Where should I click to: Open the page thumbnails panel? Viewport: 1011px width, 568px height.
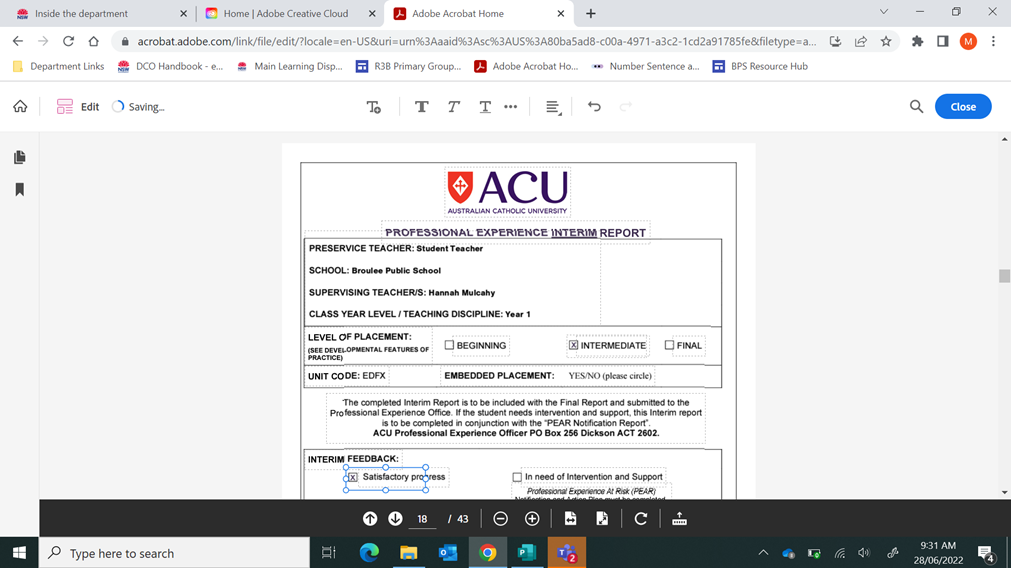click(19, 158)
